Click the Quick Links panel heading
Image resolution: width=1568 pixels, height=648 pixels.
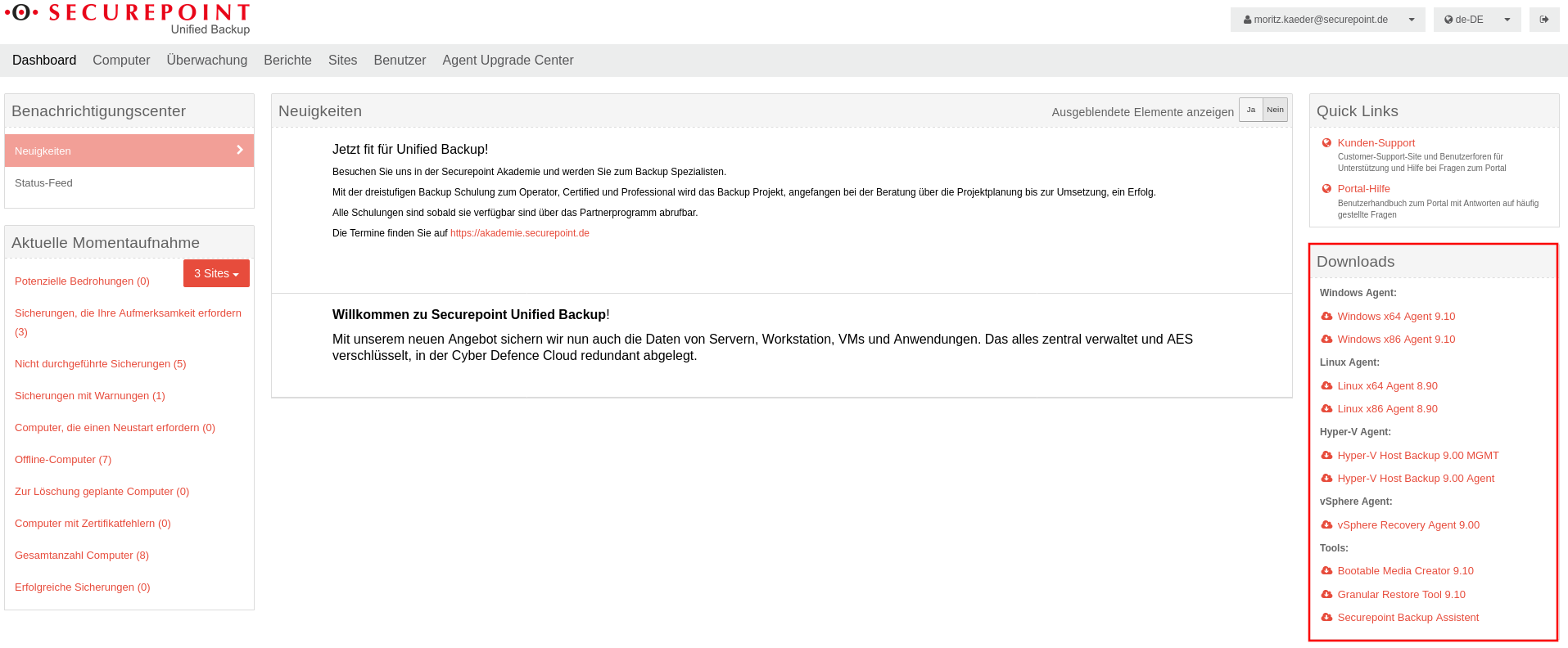1358,111
